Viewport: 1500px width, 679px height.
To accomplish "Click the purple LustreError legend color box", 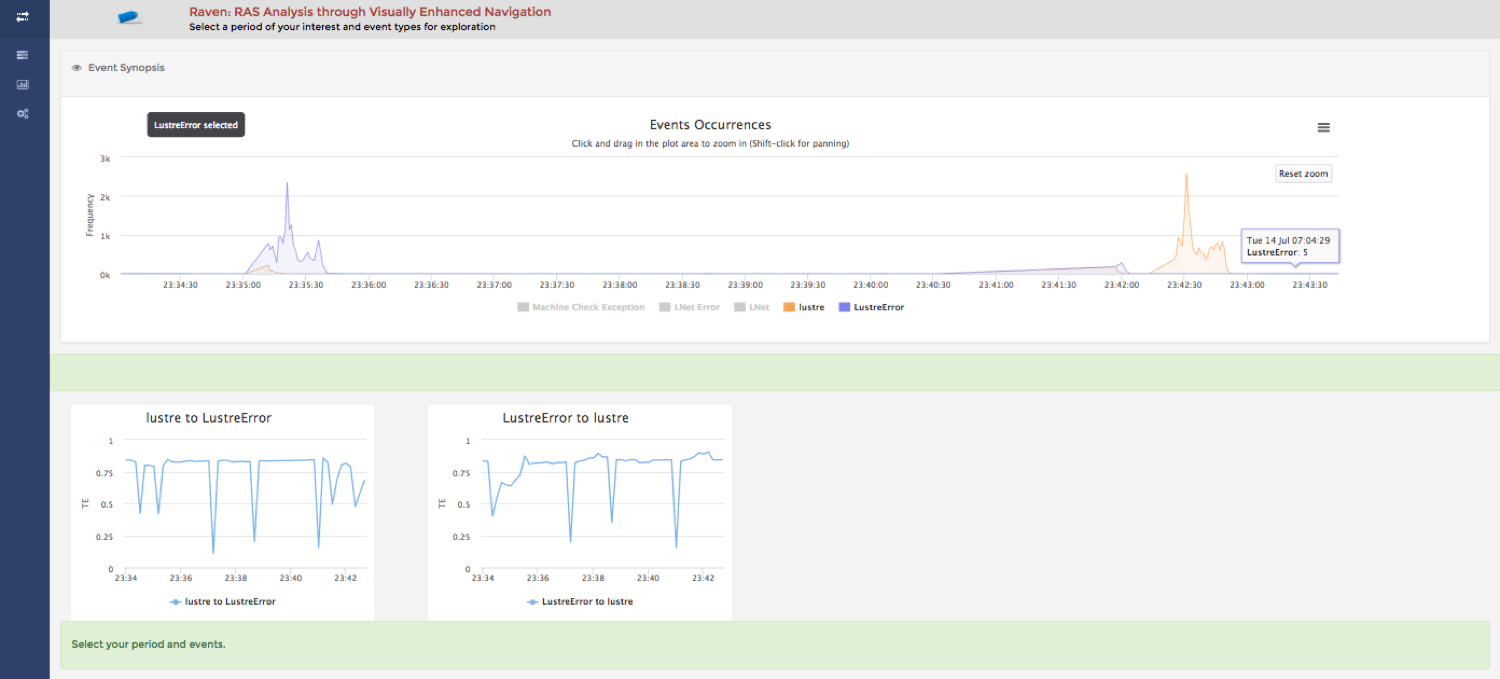I will tap(844, 307).
